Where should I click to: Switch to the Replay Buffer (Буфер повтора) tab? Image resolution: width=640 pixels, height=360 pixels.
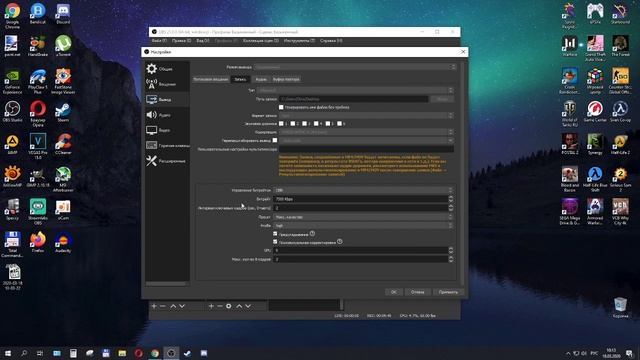coord(286,79)
